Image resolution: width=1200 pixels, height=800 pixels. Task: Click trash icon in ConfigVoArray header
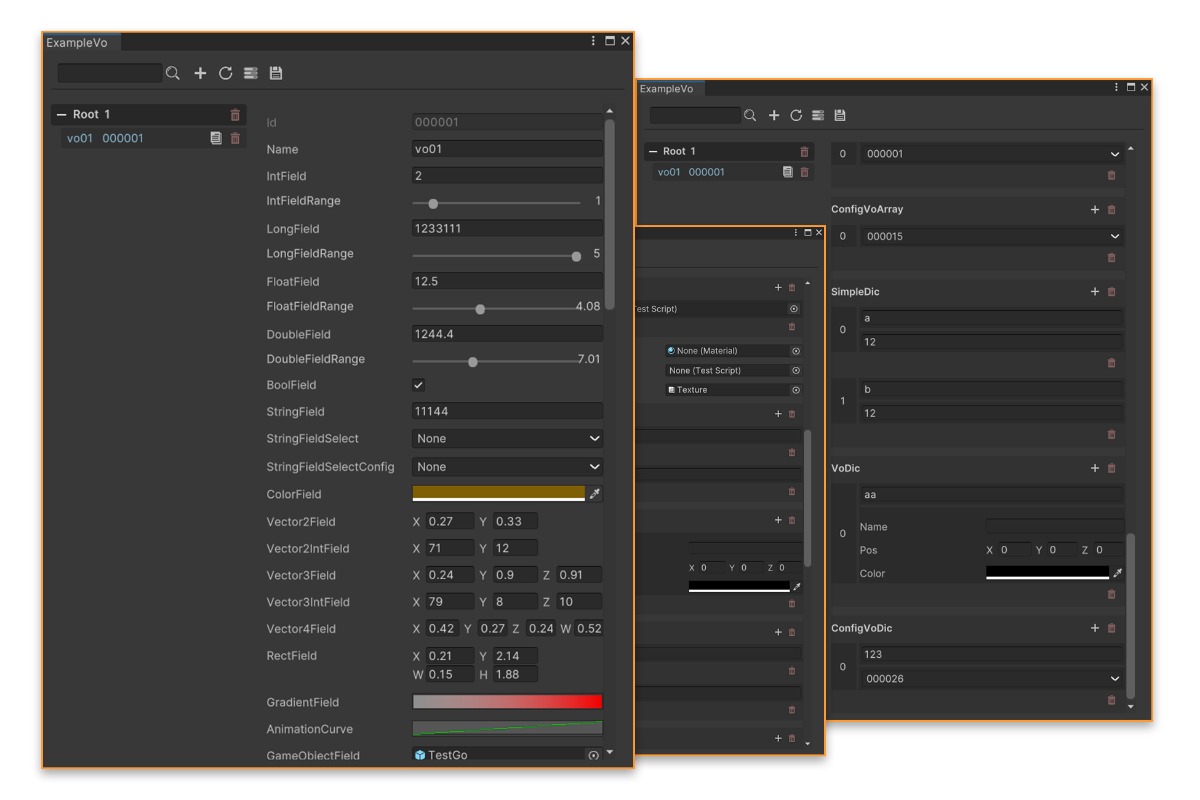(1111, 210)
